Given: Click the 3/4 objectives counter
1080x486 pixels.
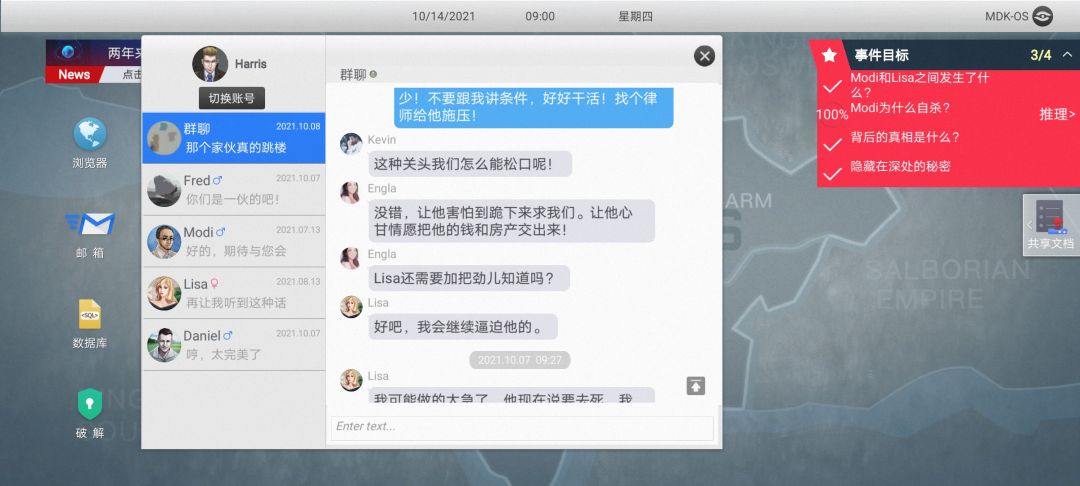Looking at the screenshot, I should [x=1041, y=55].
